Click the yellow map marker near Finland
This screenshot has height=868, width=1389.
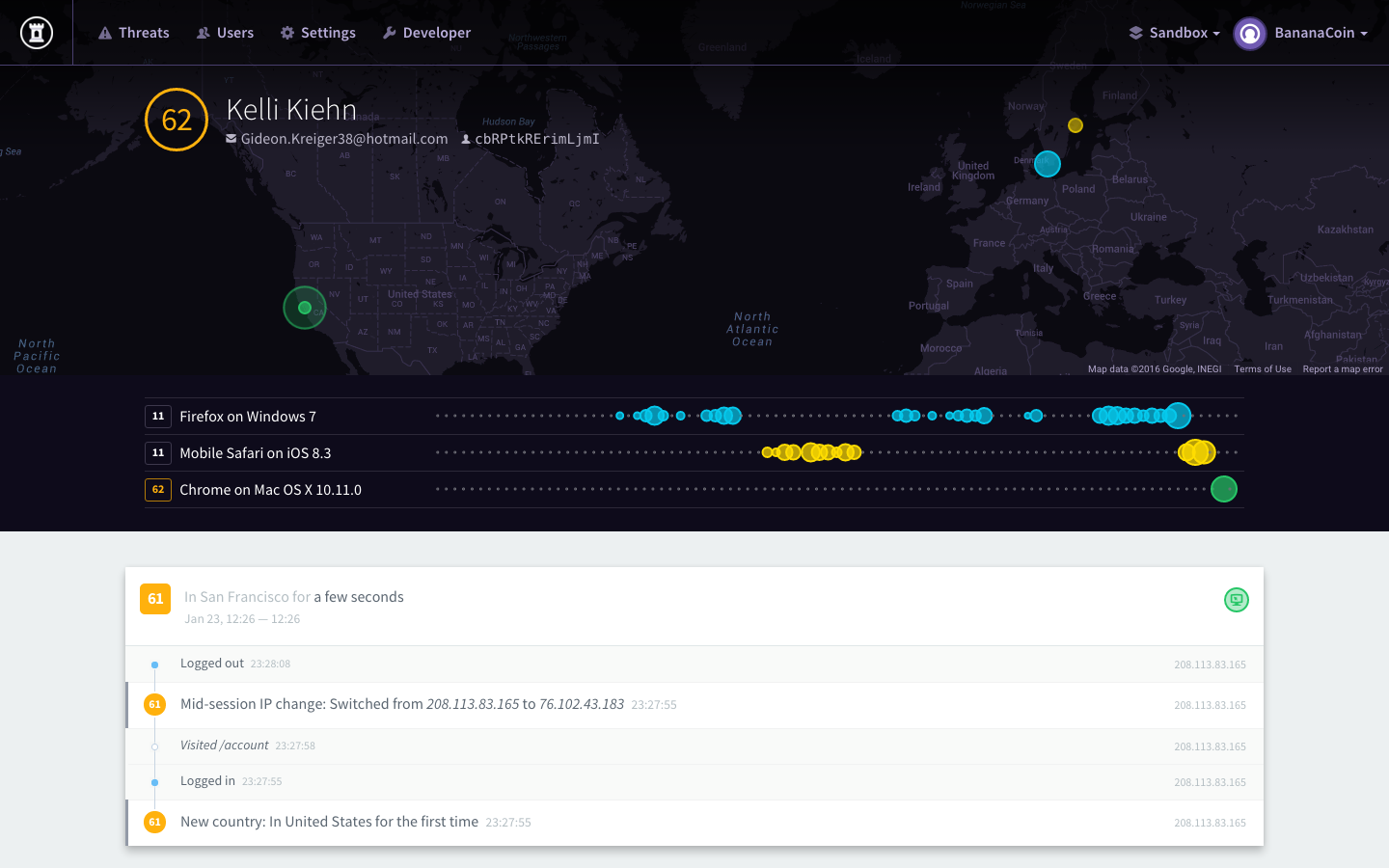point(1076,125)
